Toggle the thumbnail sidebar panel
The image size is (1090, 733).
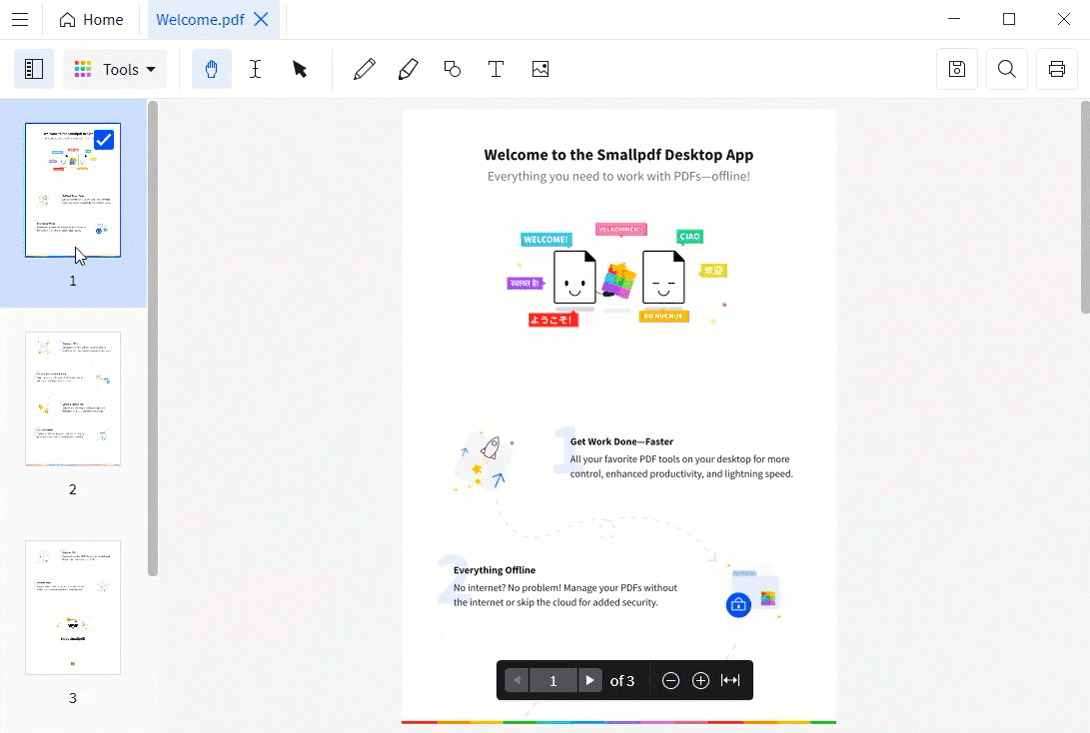(34, 69)
